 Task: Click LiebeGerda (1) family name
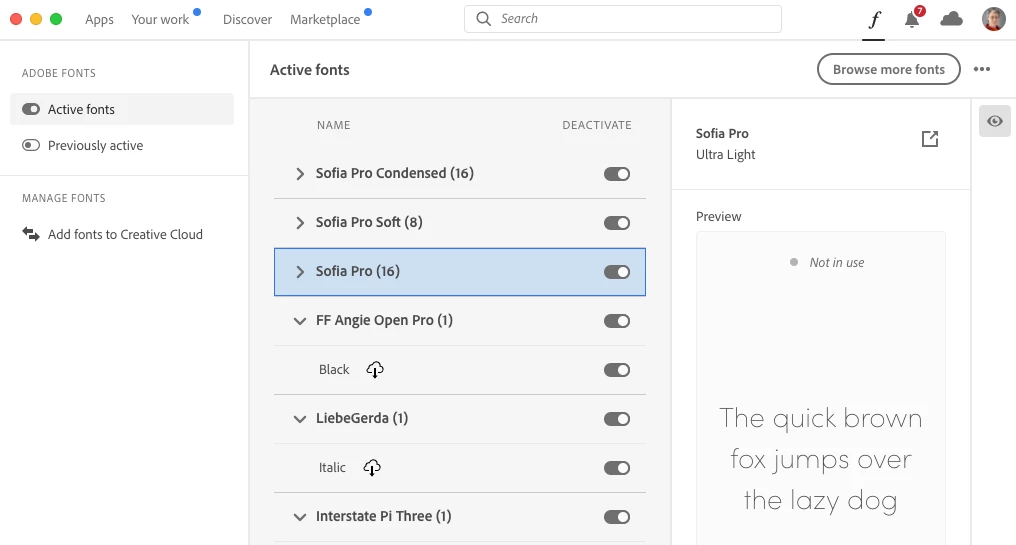[362, 418]
